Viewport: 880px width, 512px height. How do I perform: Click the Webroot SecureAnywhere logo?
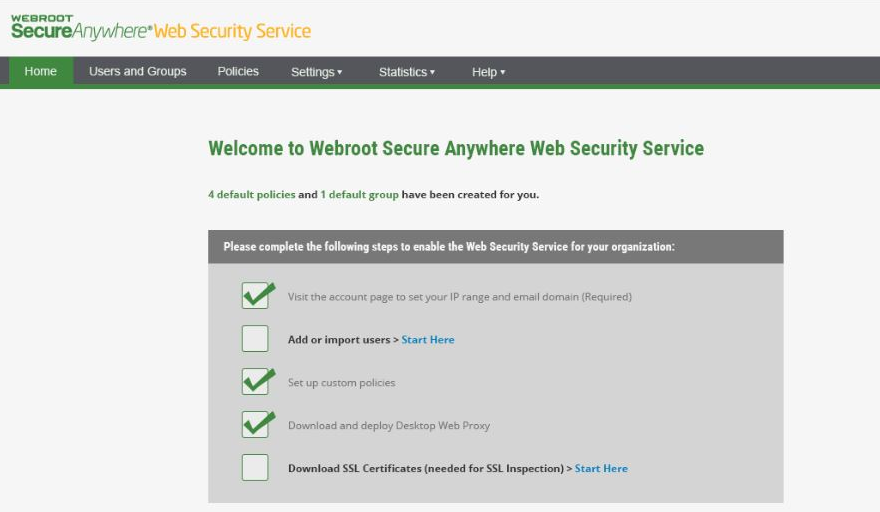coord(81,28)
